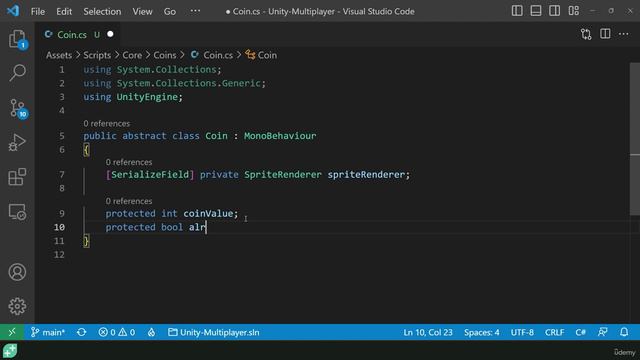Viewport: 640px width, 360px height.
Task: Click line number 12 in the gutter
Action: pyautogui.click(x=59, y=255)
